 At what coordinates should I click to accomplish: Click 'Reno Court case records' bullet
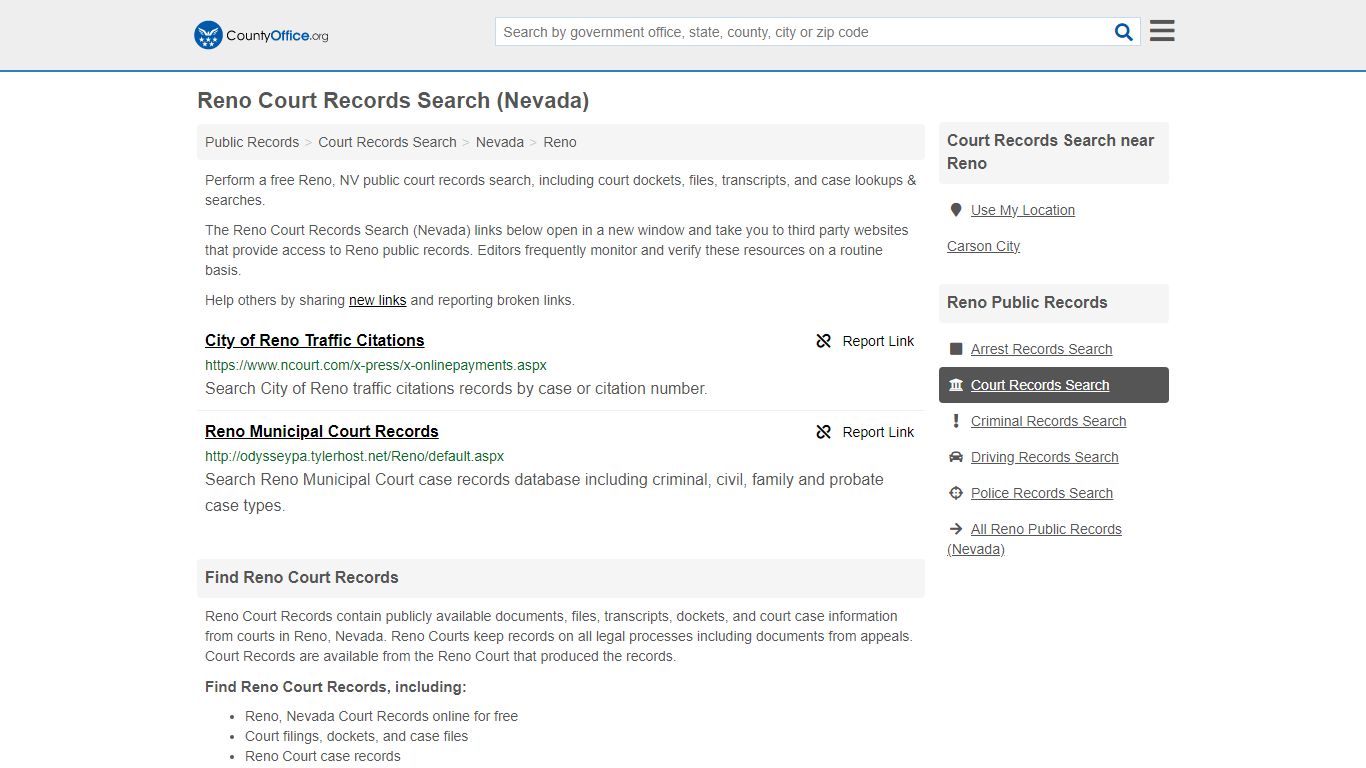point(322,756)
